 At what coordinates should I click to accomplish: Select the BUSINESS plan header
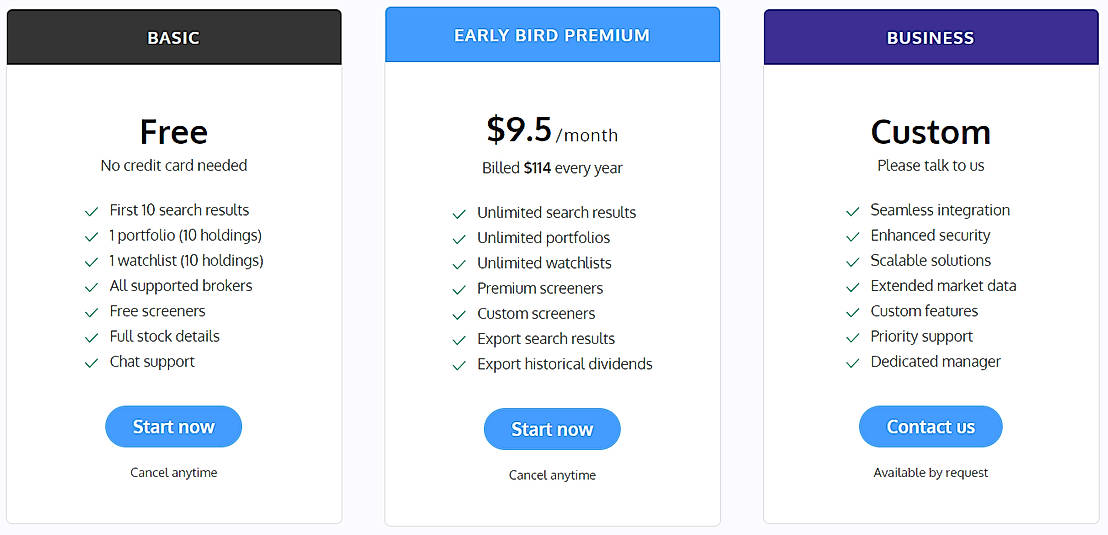tap(930, 38)
